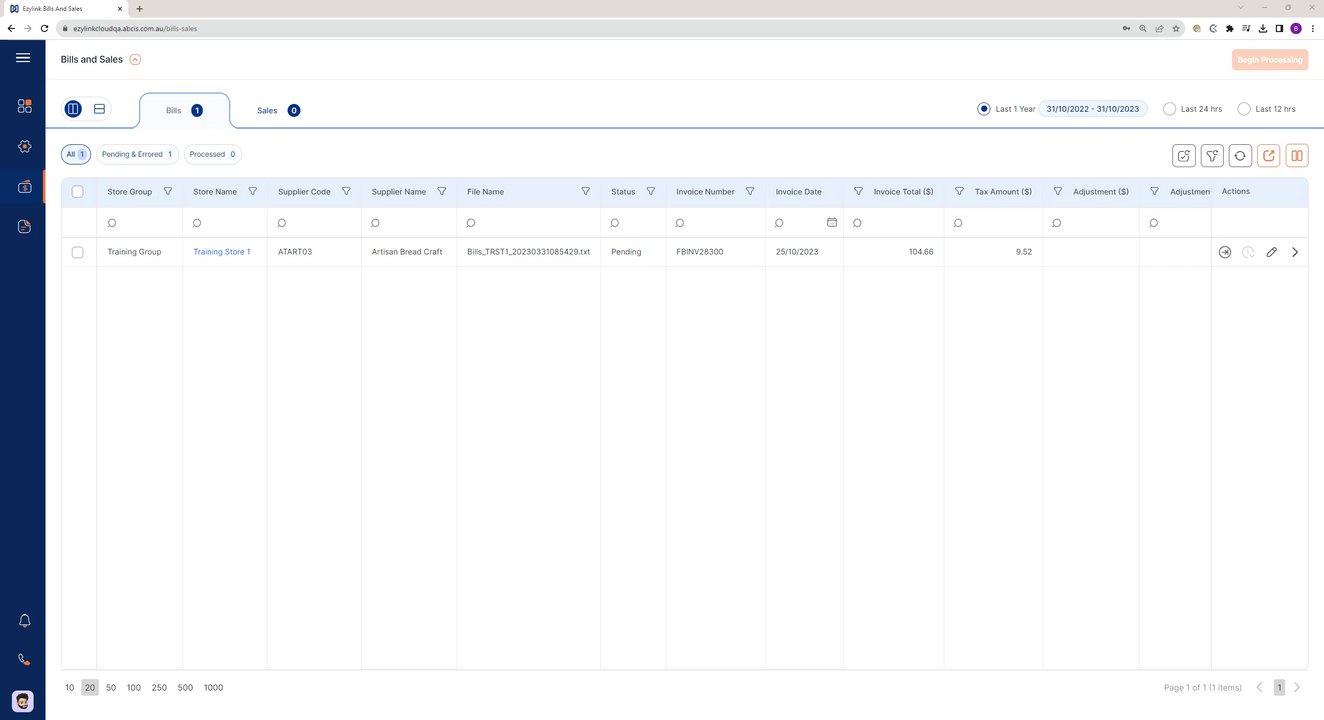The image size is (1324, 720).
Task: Open the settings gear in sidebar
Action: tap(24, 146)
